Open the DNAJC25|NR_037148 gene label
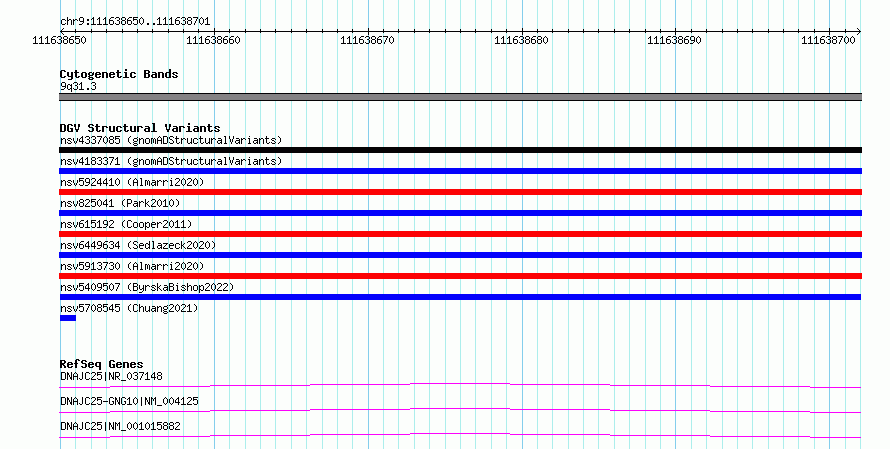 pyautogui.click(x=111, y=376)
